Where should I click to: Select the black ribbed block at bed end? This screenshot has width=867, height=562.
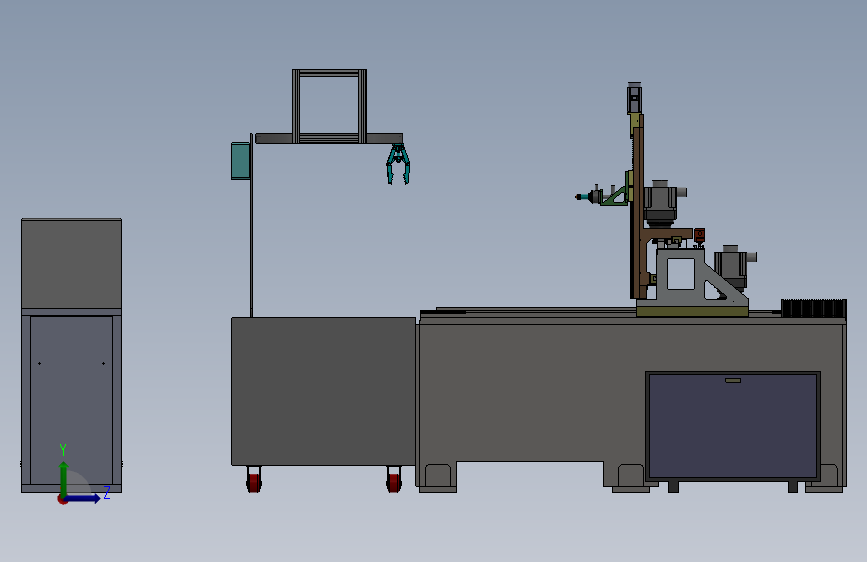pos(813,308)
